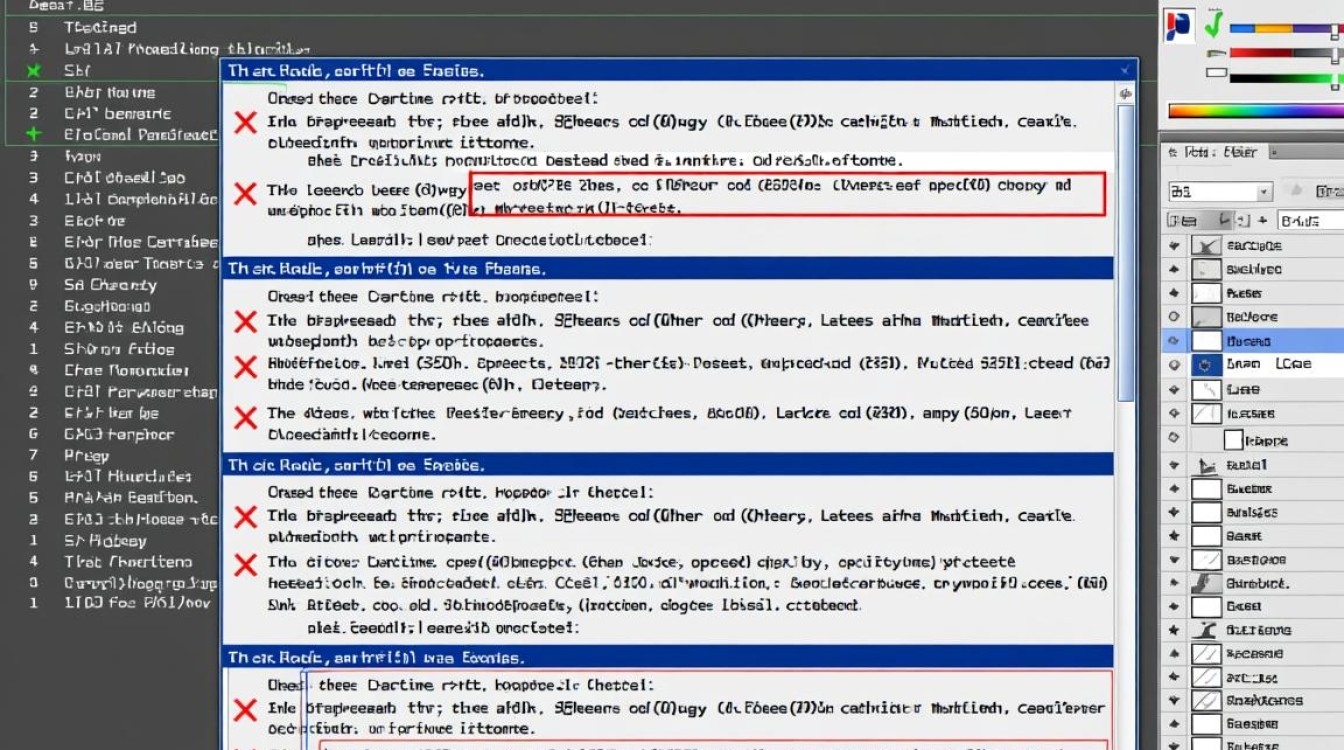Toggle visibility of the indented layer row
The image size is (1344, 750).
[x=1174, y=439]
